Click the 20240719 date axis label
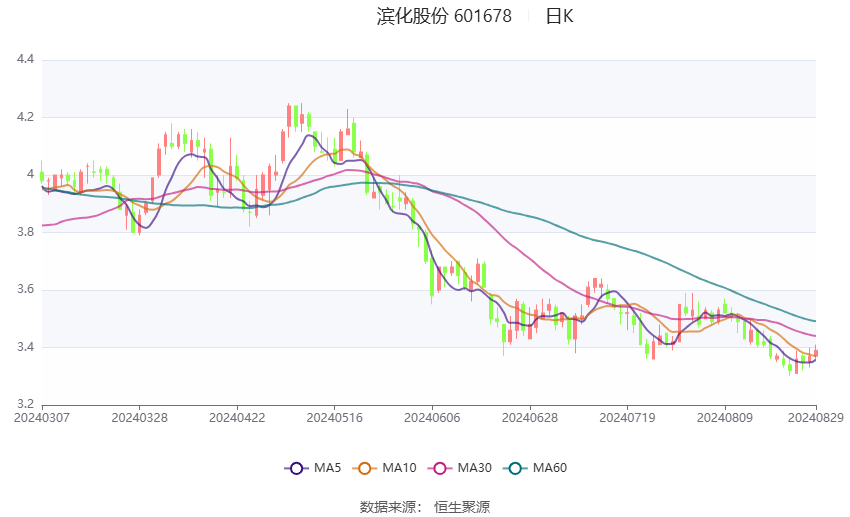This screenshot has width=850, height=517. (x=627, y=418)
